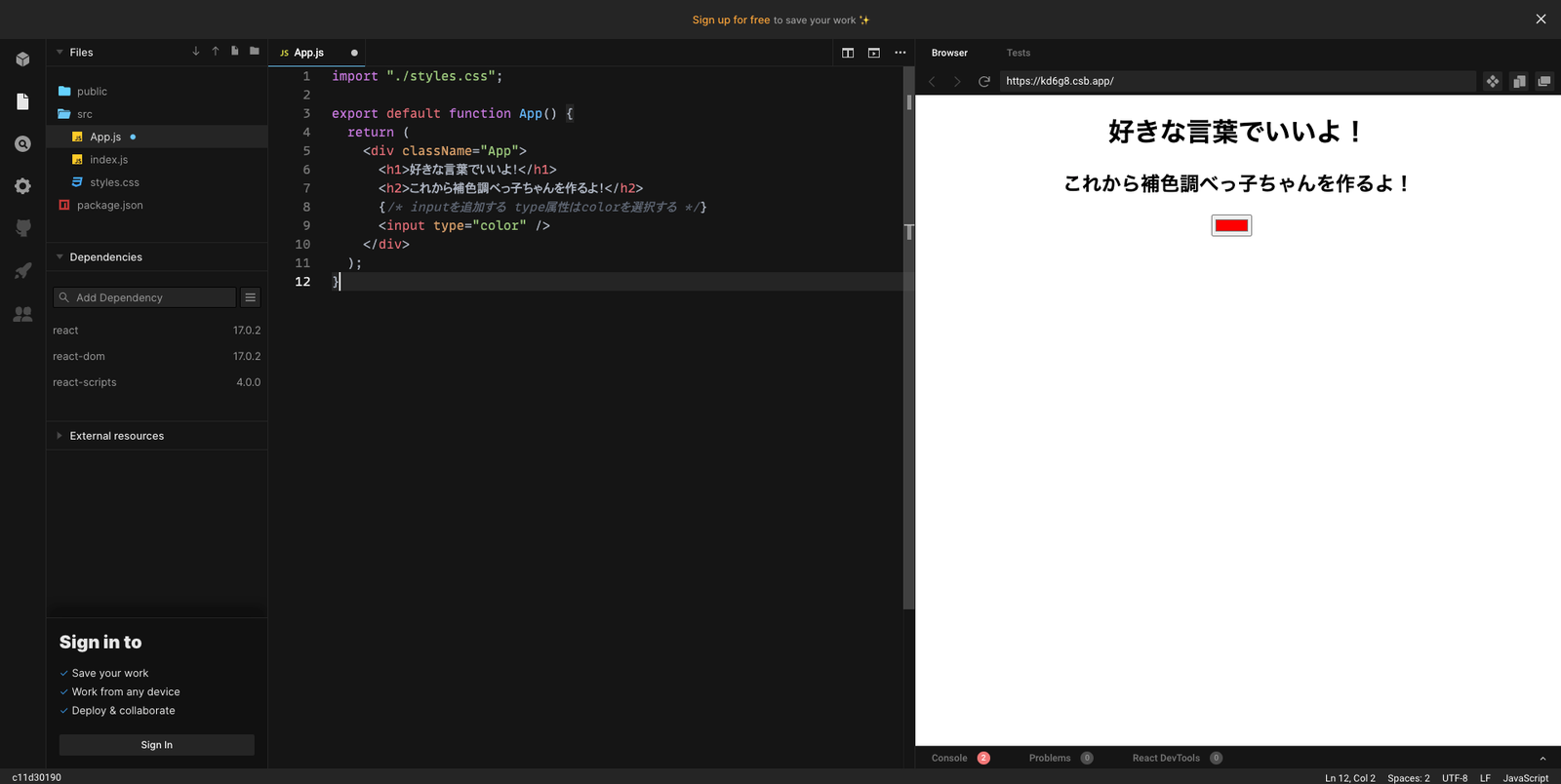Open the Console tab
The image size is (1561, 784).
pyautogui.click(x=960, y=758)
